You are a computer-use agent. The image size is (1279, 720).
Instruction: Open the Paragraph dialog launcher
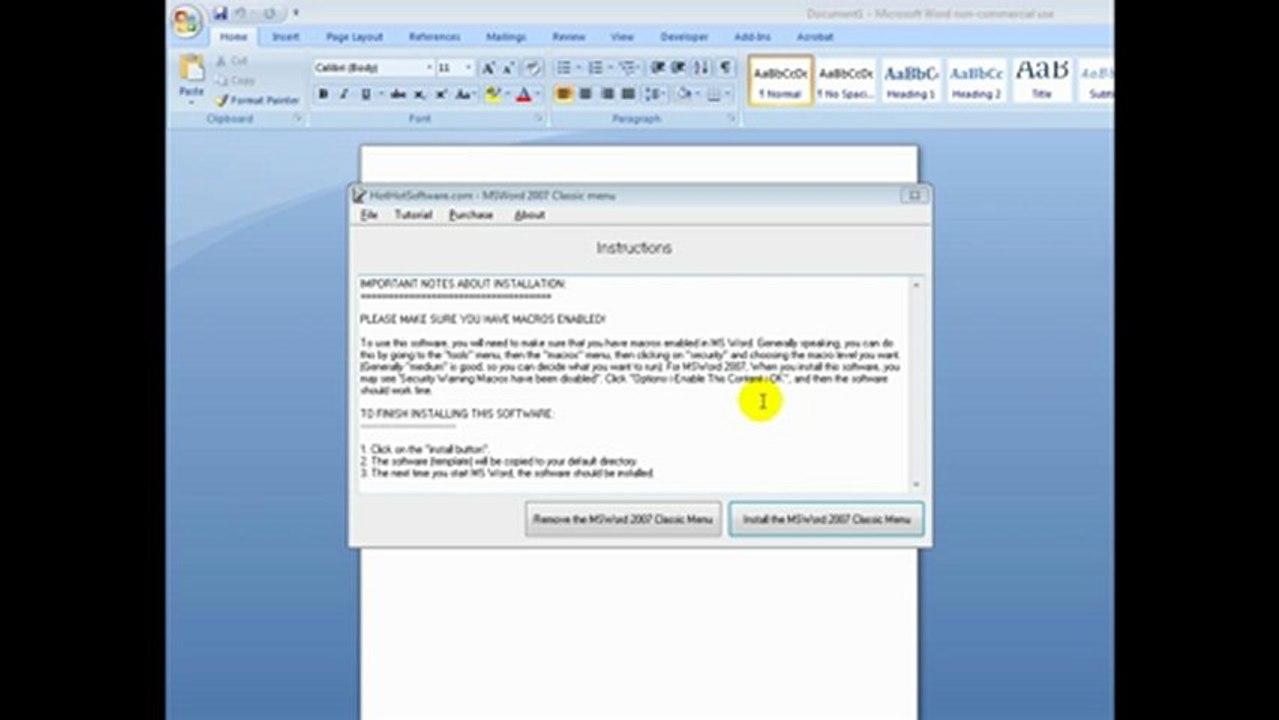[x=731, y=118]
